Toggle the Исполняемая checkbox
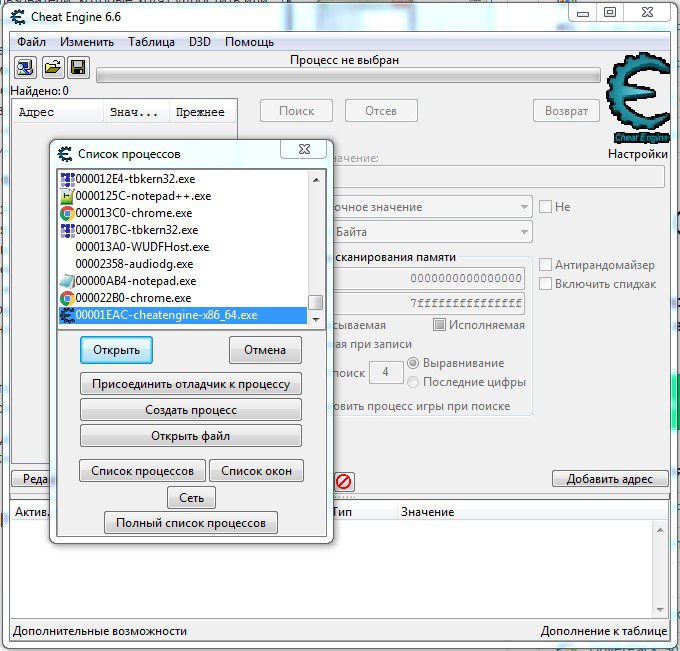Screen dimensions: 680x651 (x=439, y=325)
